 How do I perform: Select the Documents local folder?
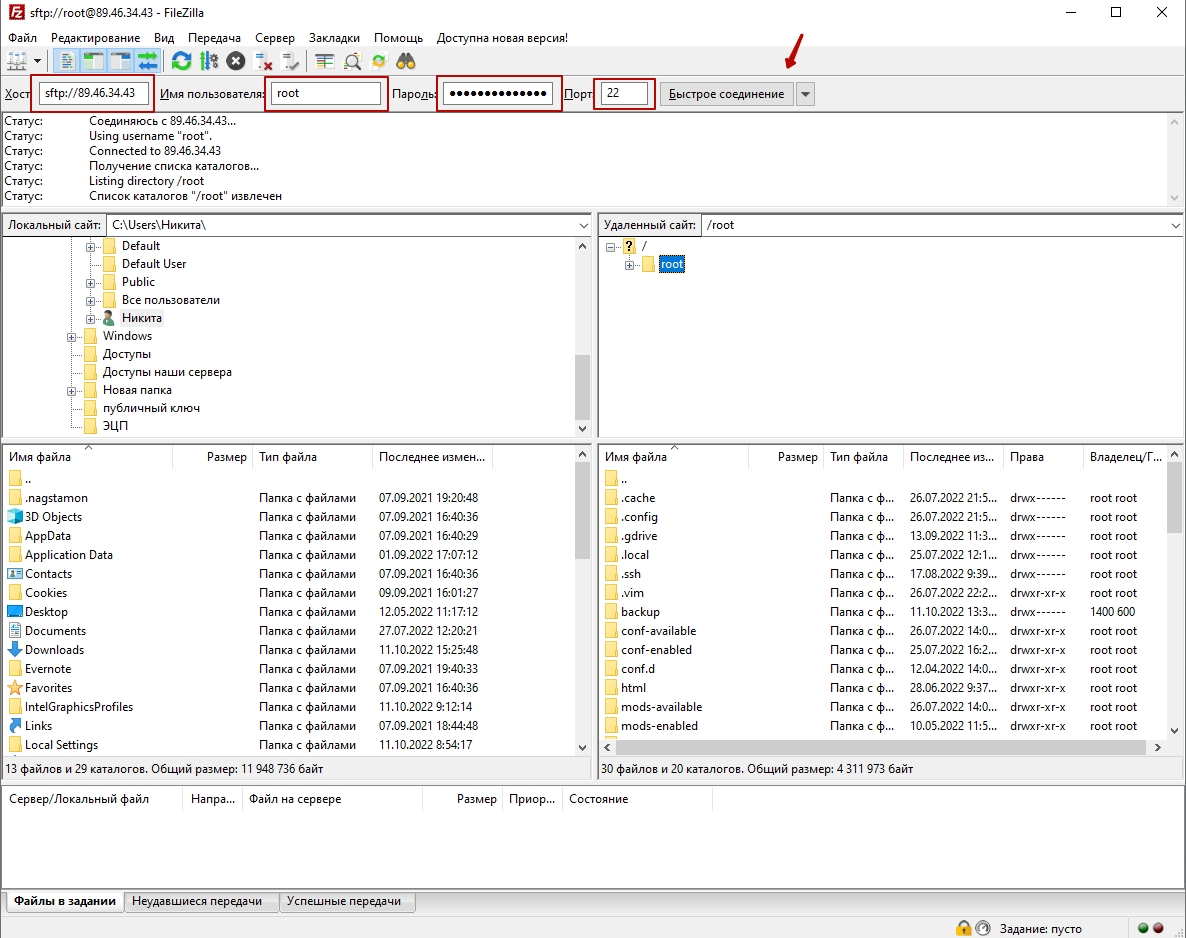55,631
